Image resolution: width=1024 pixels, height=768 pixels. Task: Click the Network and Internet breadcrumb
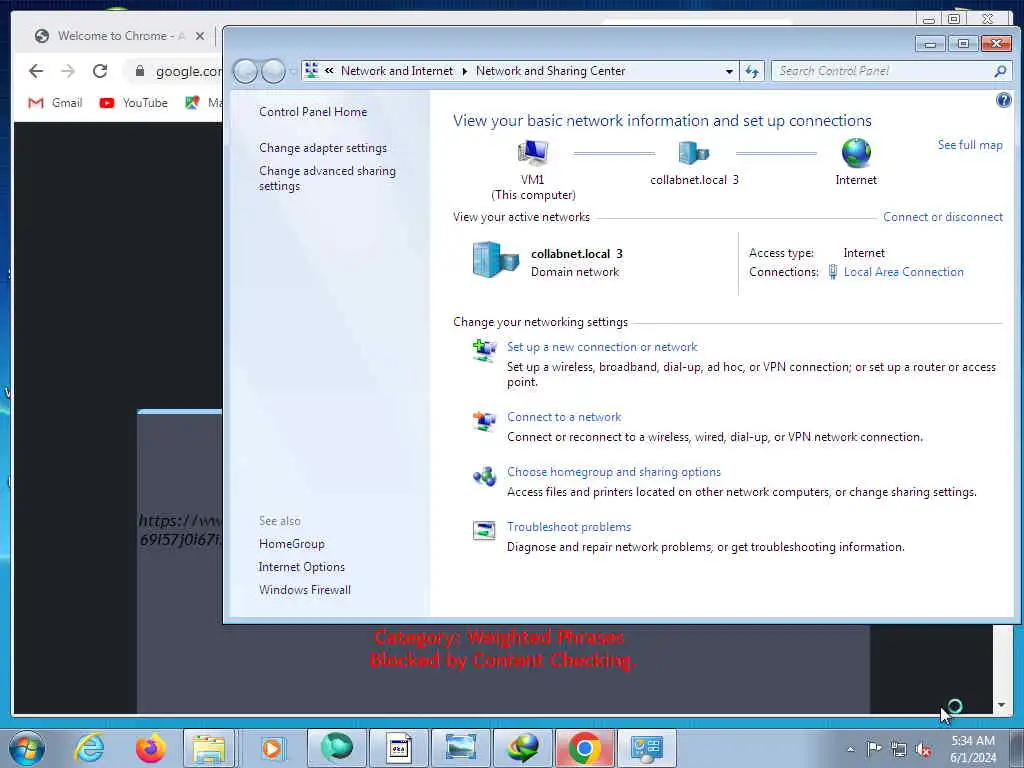396,71
